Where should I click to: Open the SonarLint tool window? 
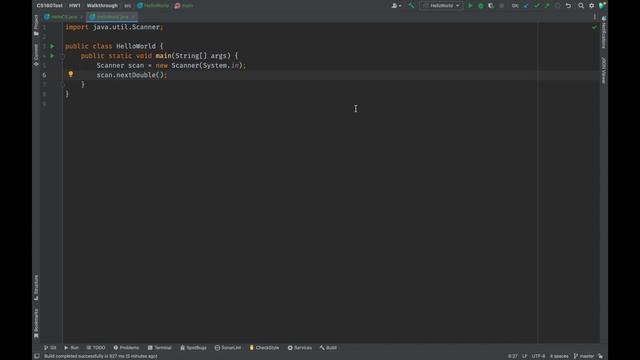click(228, 348)
